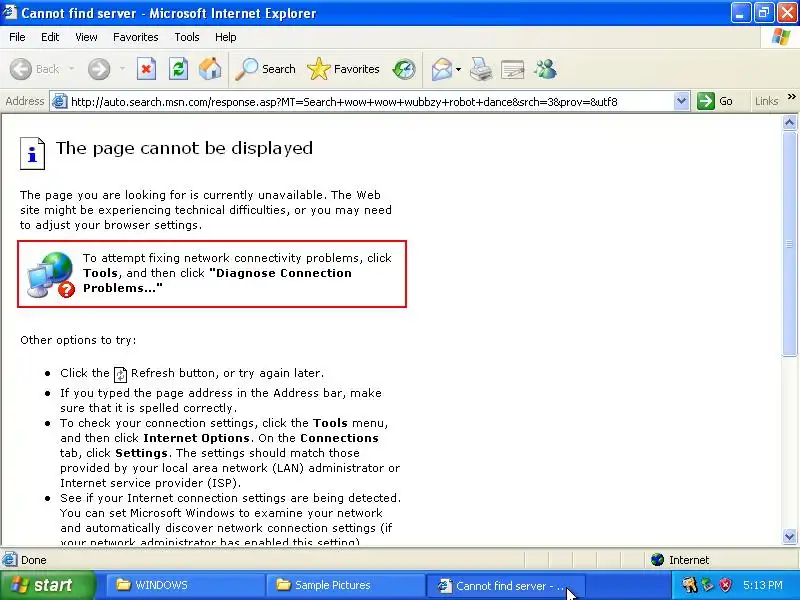Click the page scrollbar down arrow
The image size is (800, 600).
coord(789,536)
